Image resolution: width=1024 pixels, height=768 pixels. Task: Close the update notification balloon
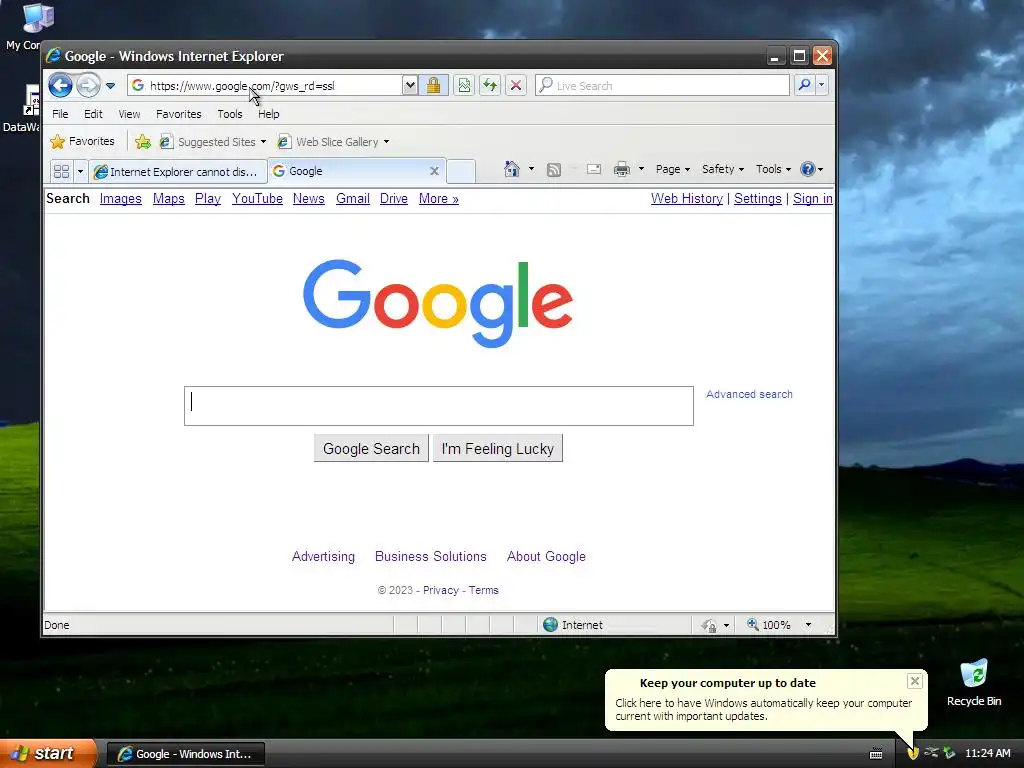914,681
